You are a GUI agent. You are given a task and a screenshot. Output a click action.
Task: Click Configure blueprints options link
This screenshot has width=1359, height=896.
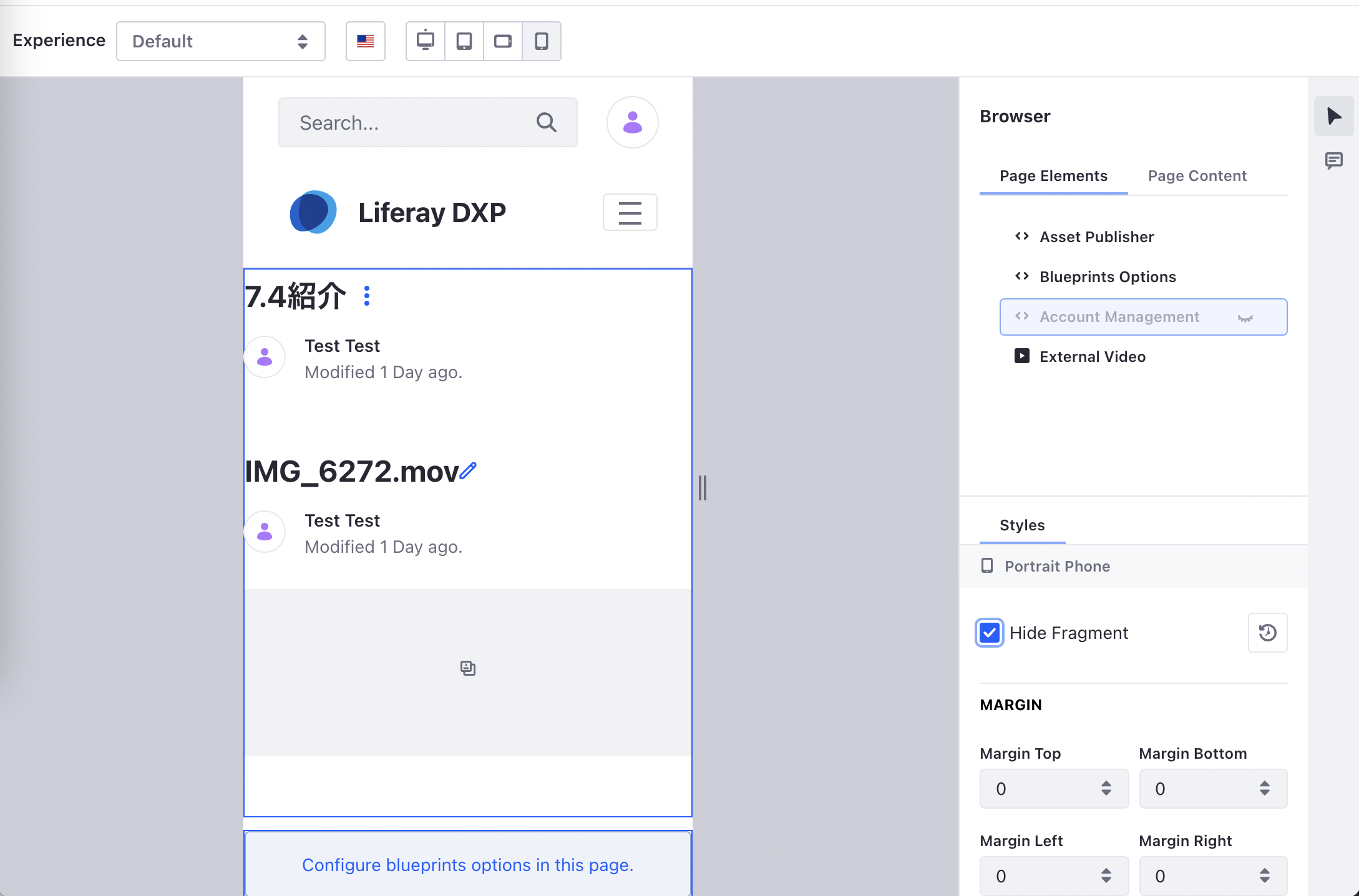coord(468,865)
